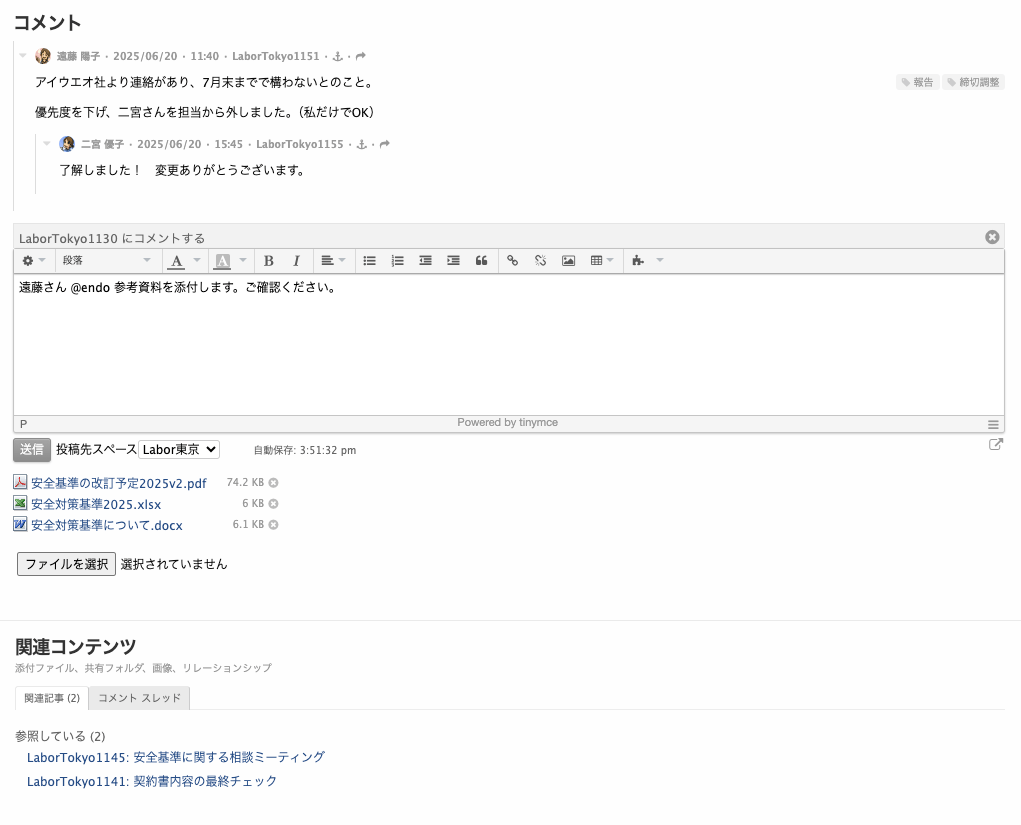This screenshot has height=825, width=1021.
Task: Open the text color picker
Action: coord(177,261)
